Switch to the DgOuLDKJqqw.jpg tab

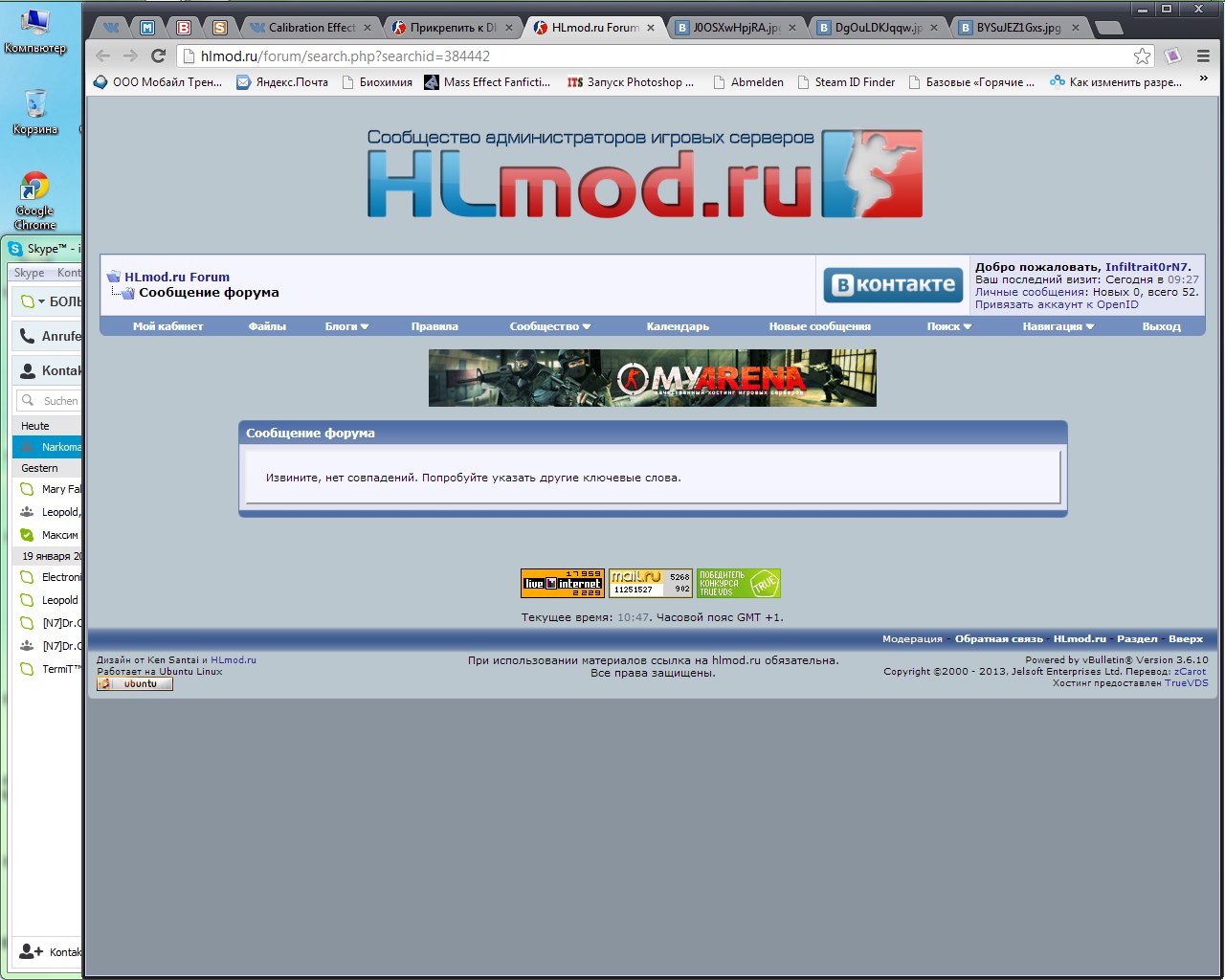pyautogui.click(x=877, y=28)
